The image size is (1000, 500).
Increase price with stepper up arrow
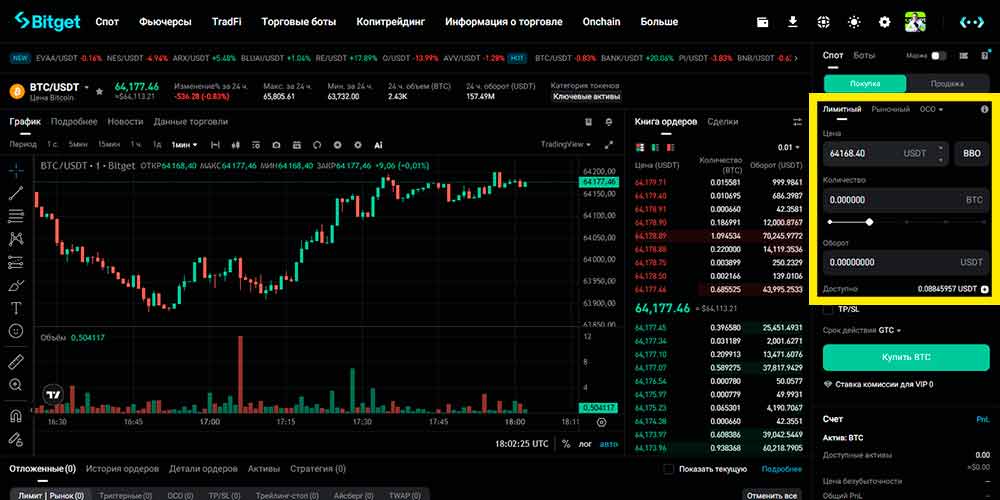[x=941, y=149]
